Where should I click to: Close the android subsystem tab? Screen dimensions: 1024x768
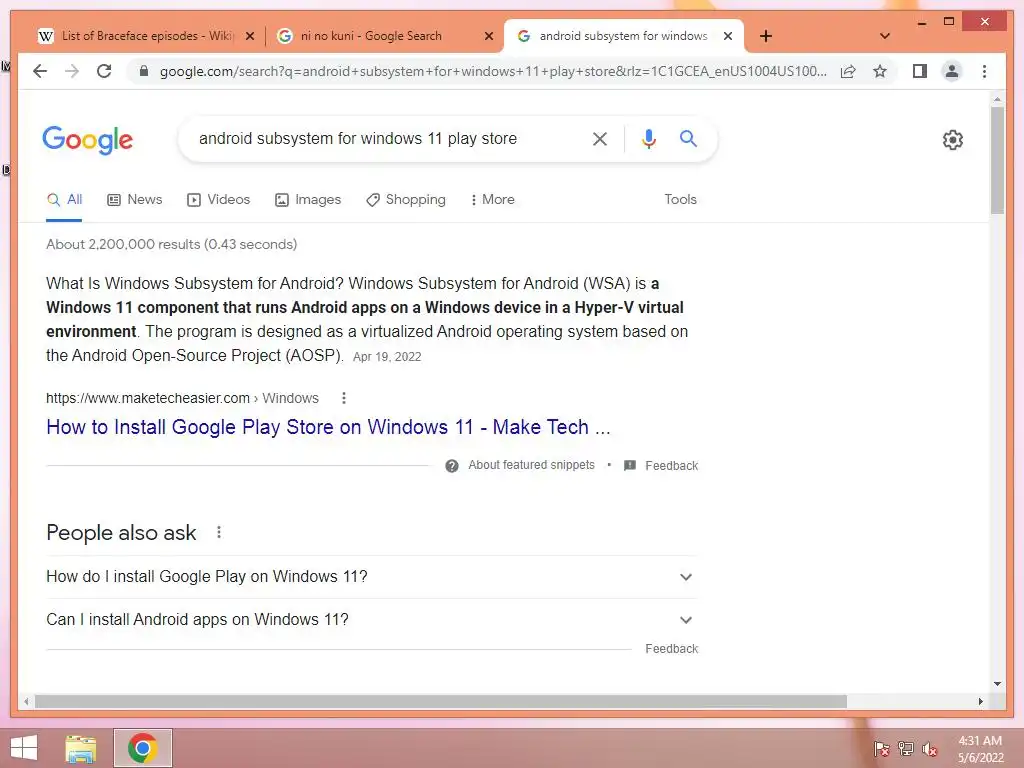tap(728, 36)
